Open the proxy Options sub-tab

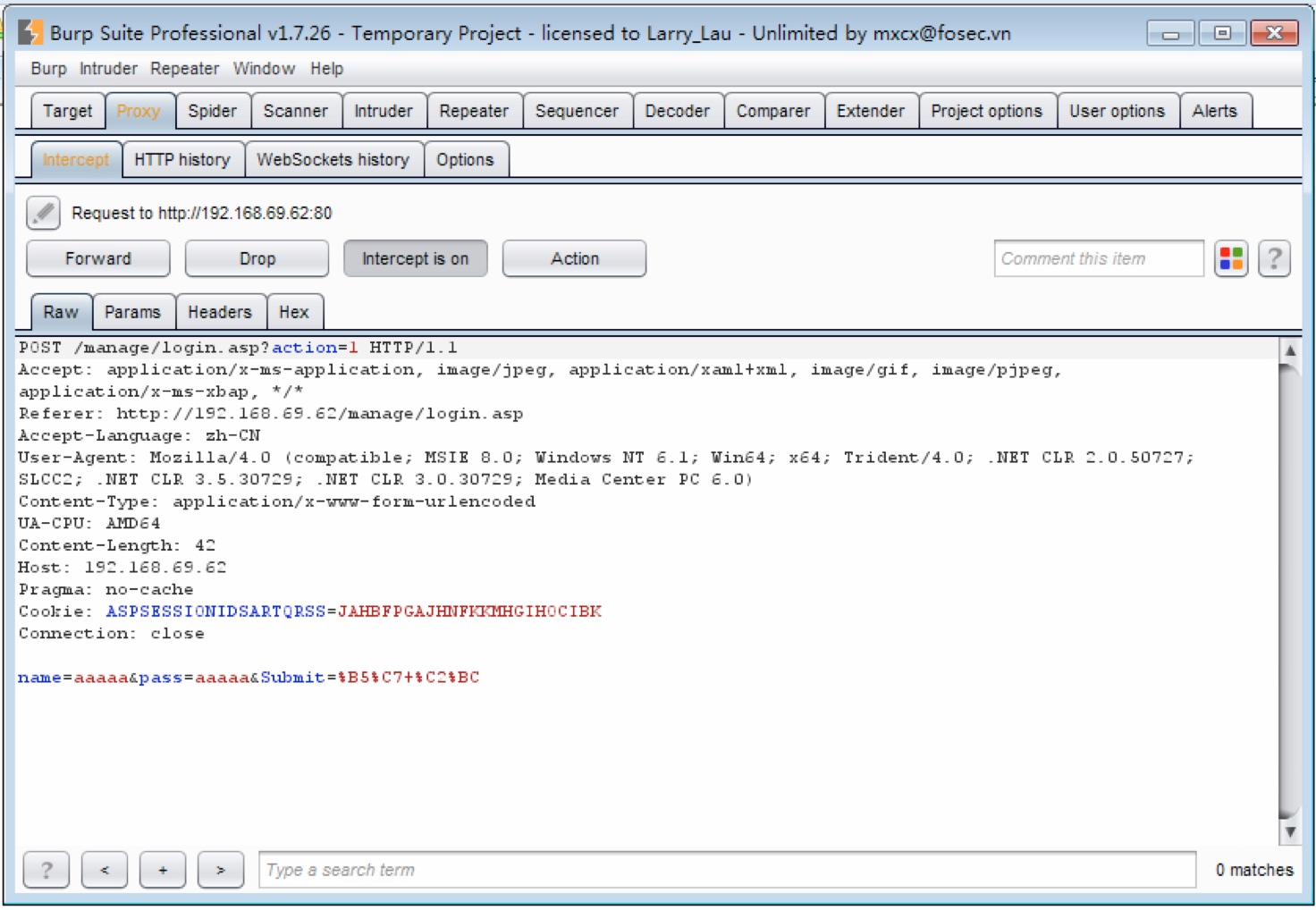click(x=465, y=159)
